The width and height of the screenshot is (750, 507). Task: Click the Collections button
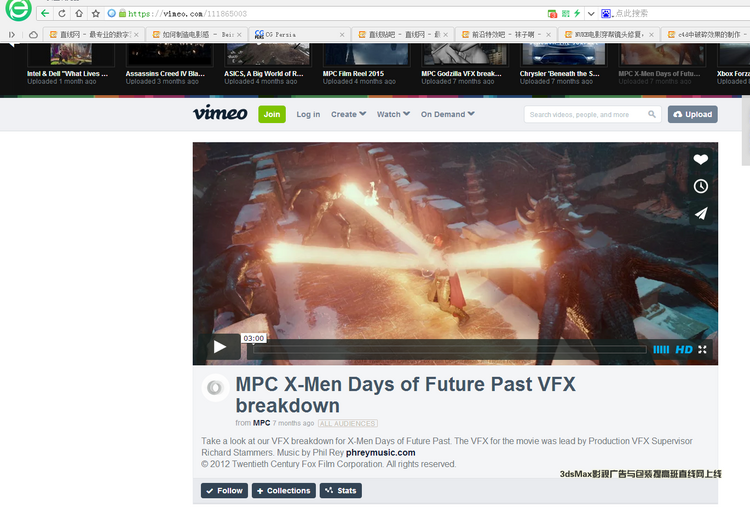tap(284, 490)
